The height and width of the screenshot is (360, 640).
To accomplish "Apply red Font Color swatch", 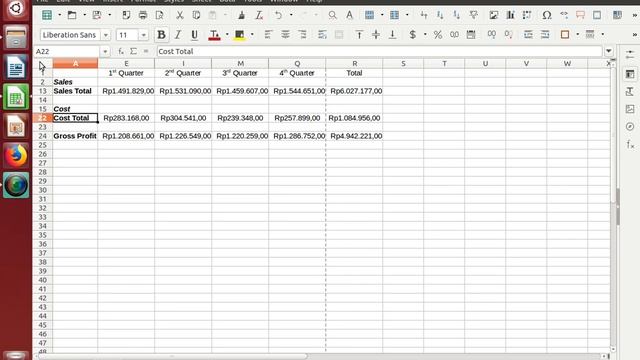I will pyautogui.click(x=214, y=35).
